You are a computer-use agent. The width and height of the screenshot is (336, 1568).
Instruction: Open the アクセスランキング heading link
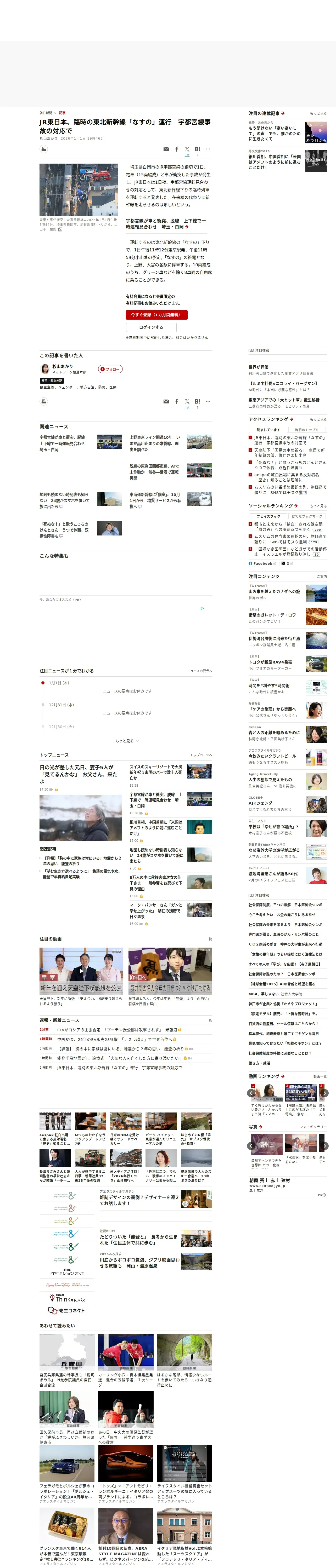[271, 419]
